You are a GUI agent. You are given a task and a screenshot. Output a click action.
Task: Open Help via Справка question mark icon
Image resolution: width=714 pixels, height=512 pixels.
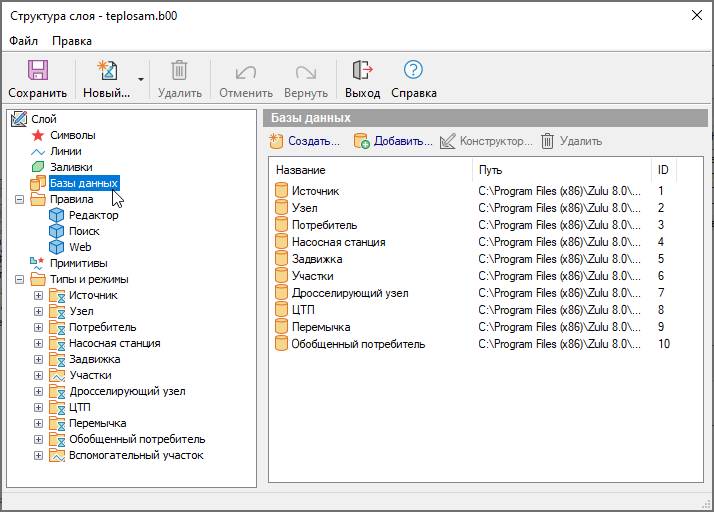pos(413,71)
